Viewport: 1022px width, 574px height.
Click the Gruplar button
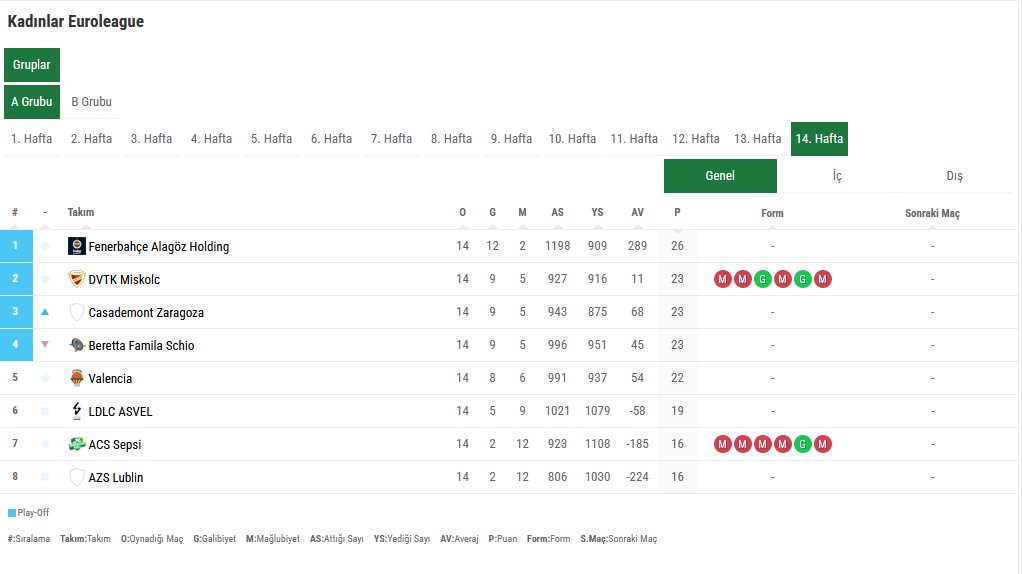click(32, 65)
